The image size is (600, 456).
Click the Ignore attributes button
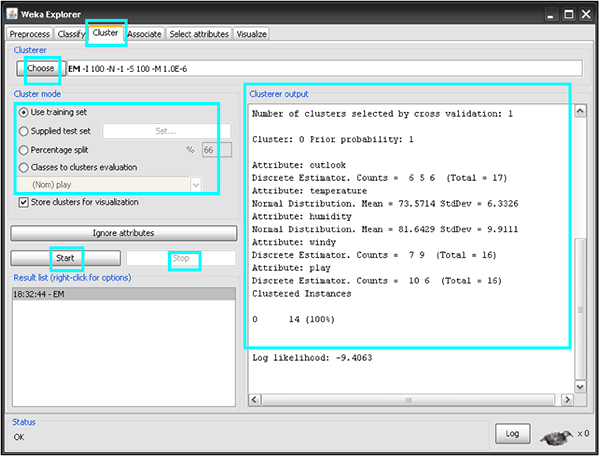(124, 233)
